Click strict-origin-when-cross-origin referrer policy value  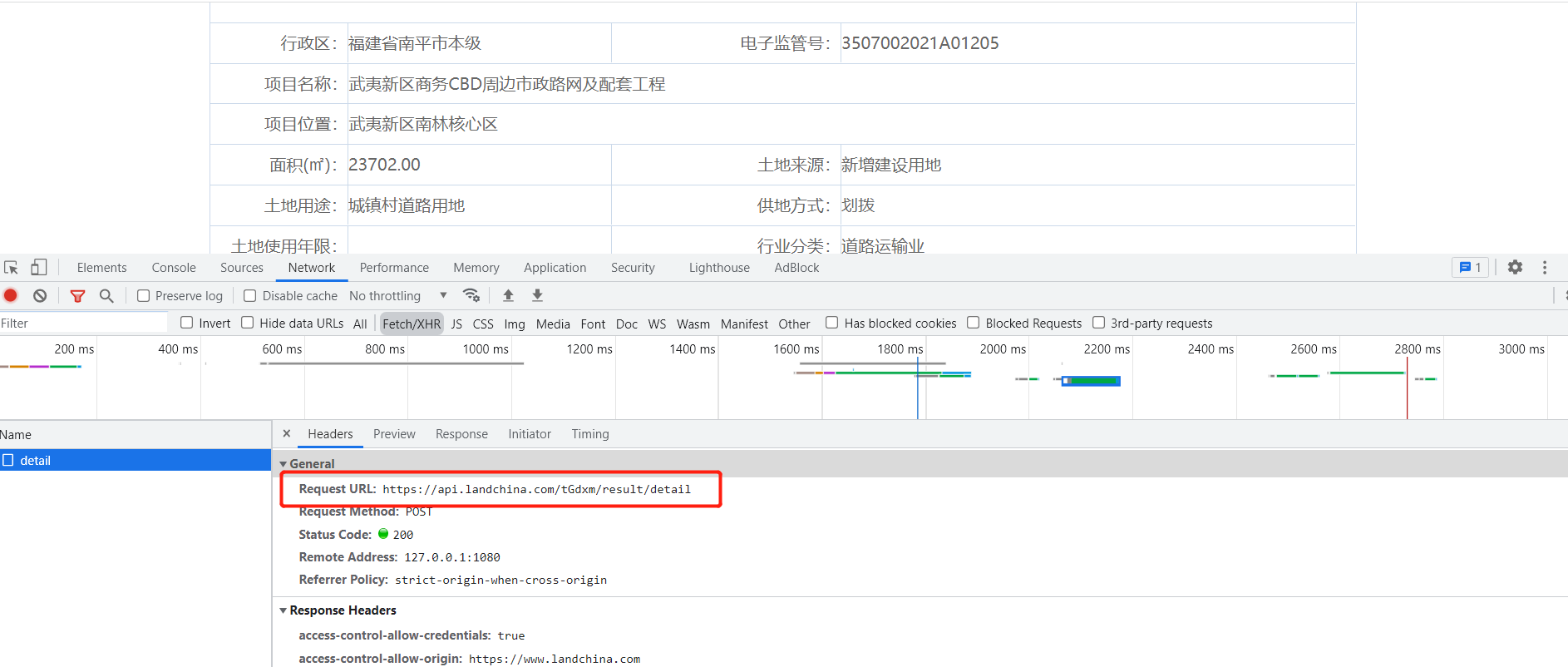500,580
